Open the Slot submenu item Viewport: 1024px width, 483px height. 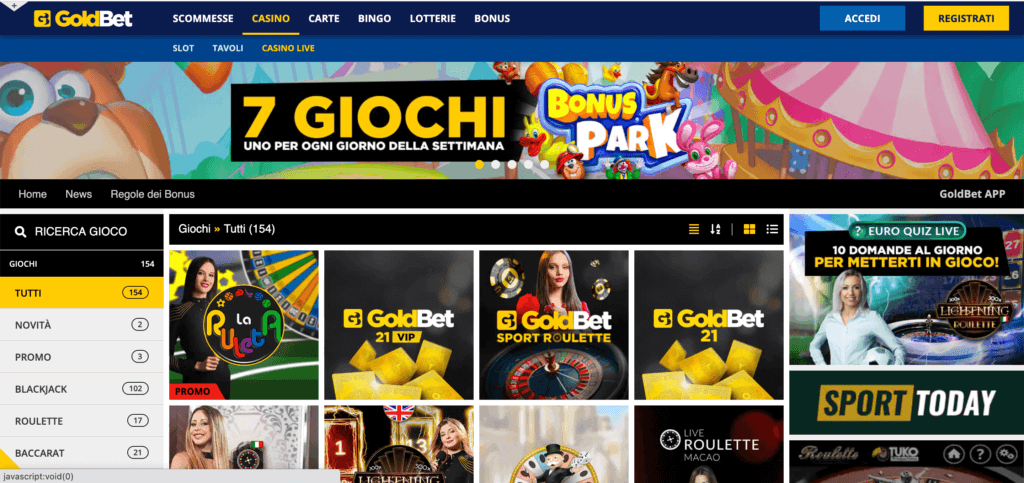click(x=184, y=48)
